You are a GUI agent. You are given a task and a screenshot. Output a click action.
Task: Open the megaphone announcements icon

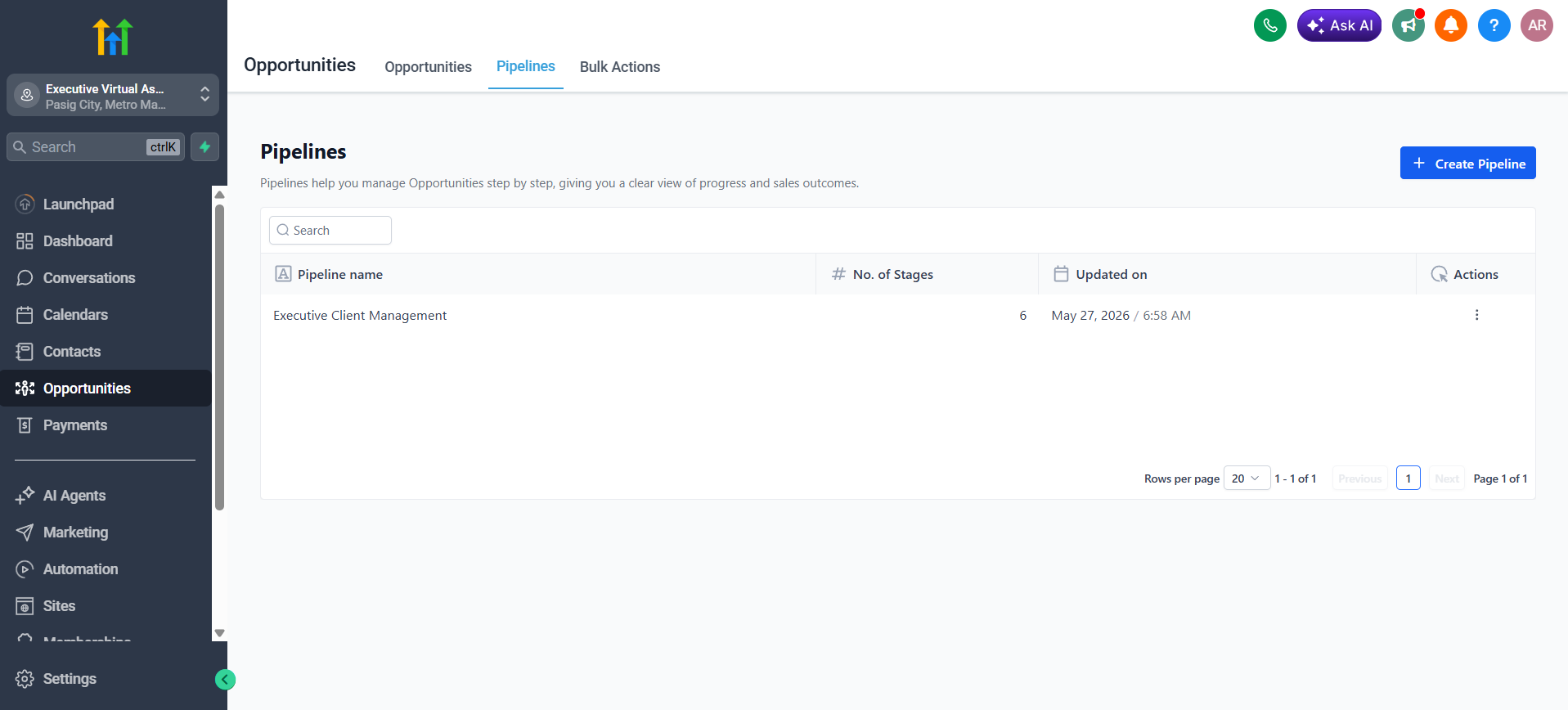pos(1409,25)
